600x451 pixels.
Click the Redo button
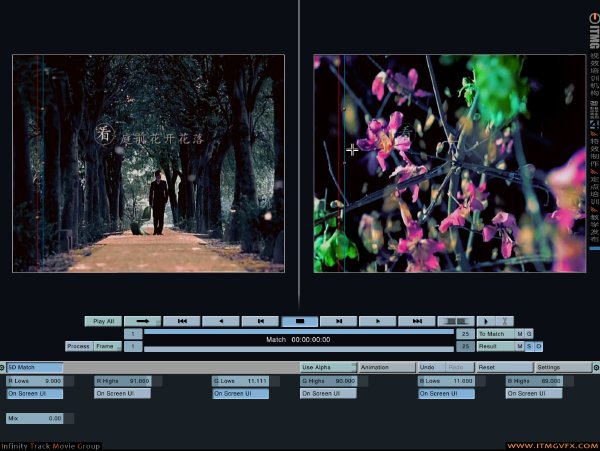pyautogui.click(x=460, y=367)
